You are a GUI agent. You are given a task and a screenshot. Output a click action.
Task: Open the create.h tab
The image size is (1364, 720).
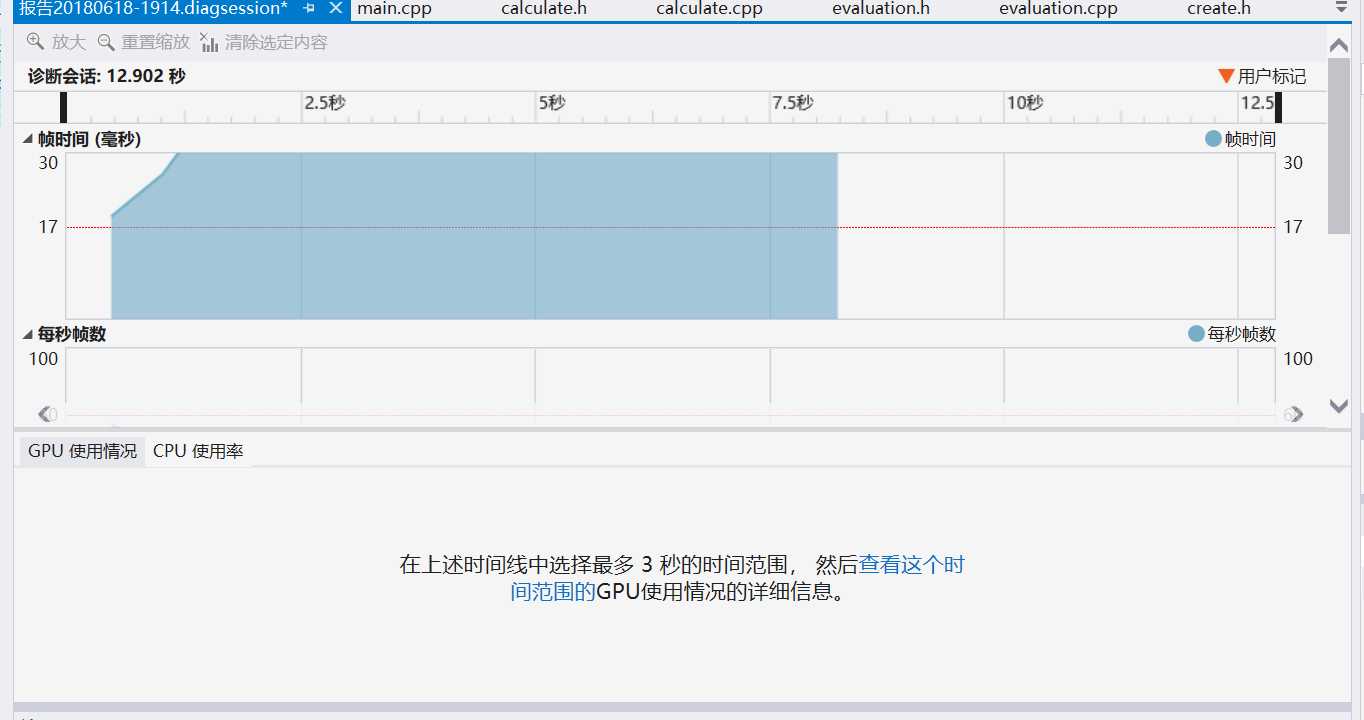click(1219, 9)
